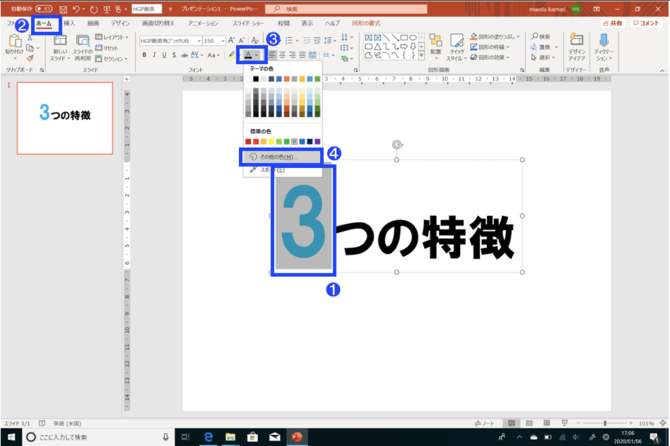Pick the purple standard color swatch

point(317,141)
